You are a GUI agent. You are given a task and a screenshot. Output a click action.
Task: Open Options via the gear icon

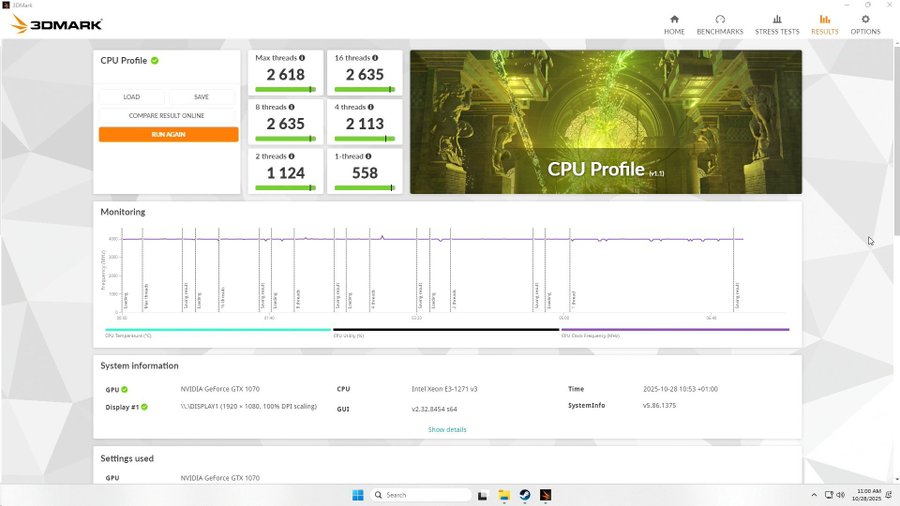coord(865,20)
